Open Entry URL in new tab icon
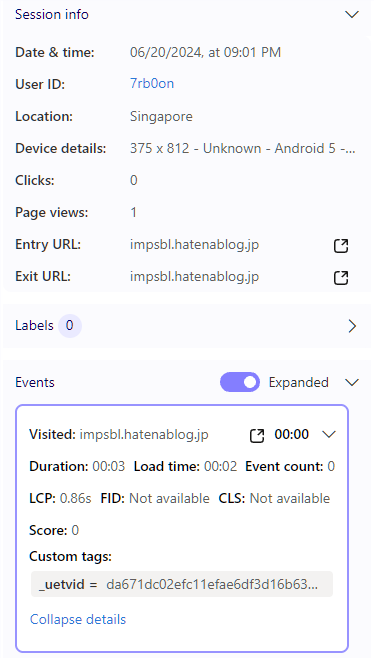 pyautogui.click(x=341, y=246)
